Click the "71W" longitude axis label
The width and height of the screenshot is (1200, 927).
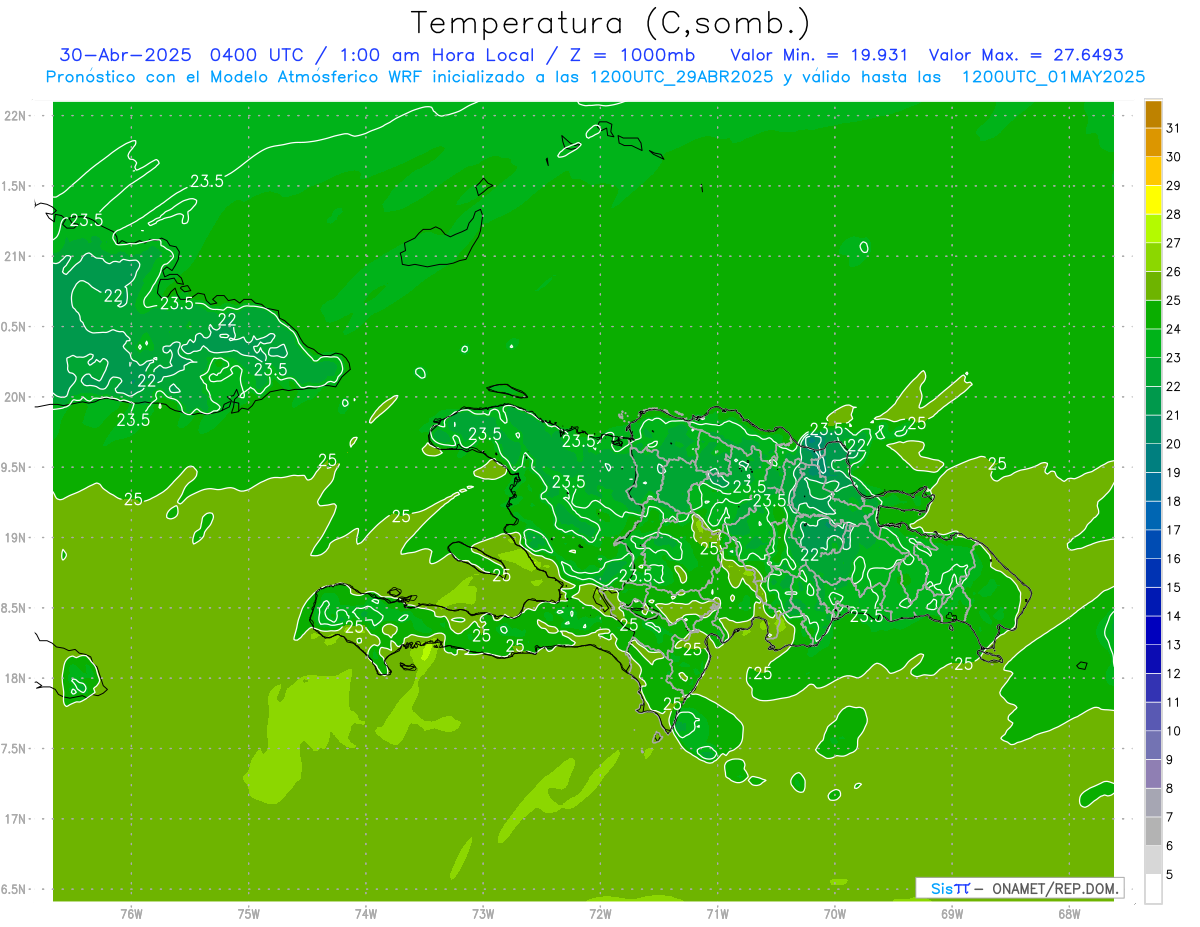coord(717,914)
